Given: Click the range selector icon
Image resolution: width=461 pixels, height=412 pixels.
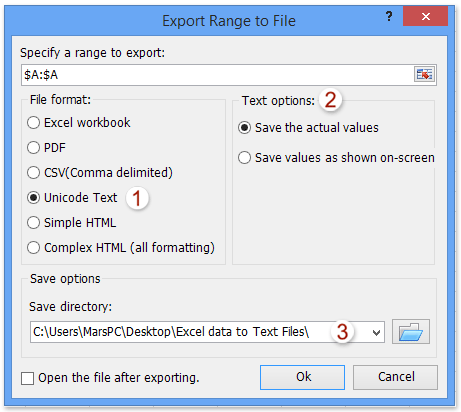Looking at the screenshot, I should 424,74.
